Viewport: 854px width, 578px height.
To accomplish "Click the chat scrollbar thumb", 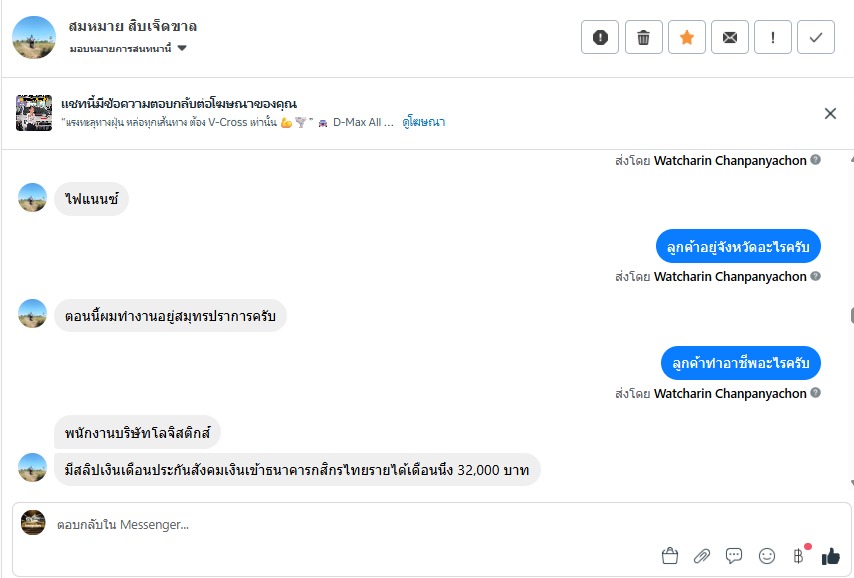I will tap(851, 316).
